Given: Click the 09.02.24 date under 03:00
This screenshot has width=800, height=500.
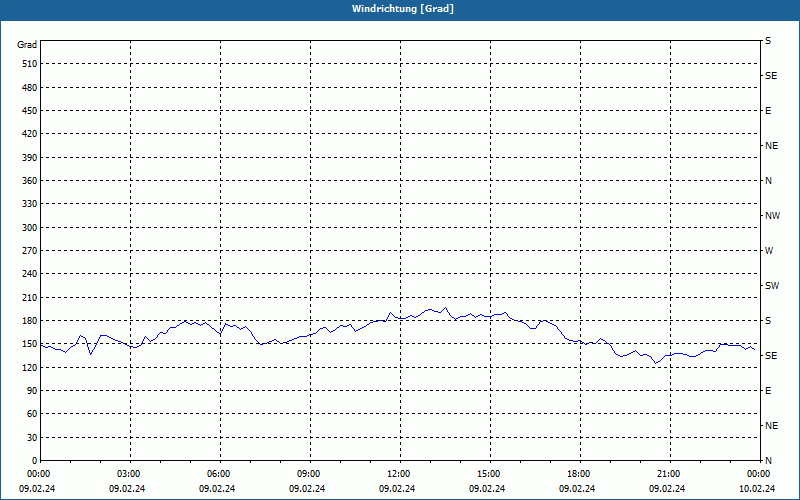Looking at the screenshot, I should 127,489.
